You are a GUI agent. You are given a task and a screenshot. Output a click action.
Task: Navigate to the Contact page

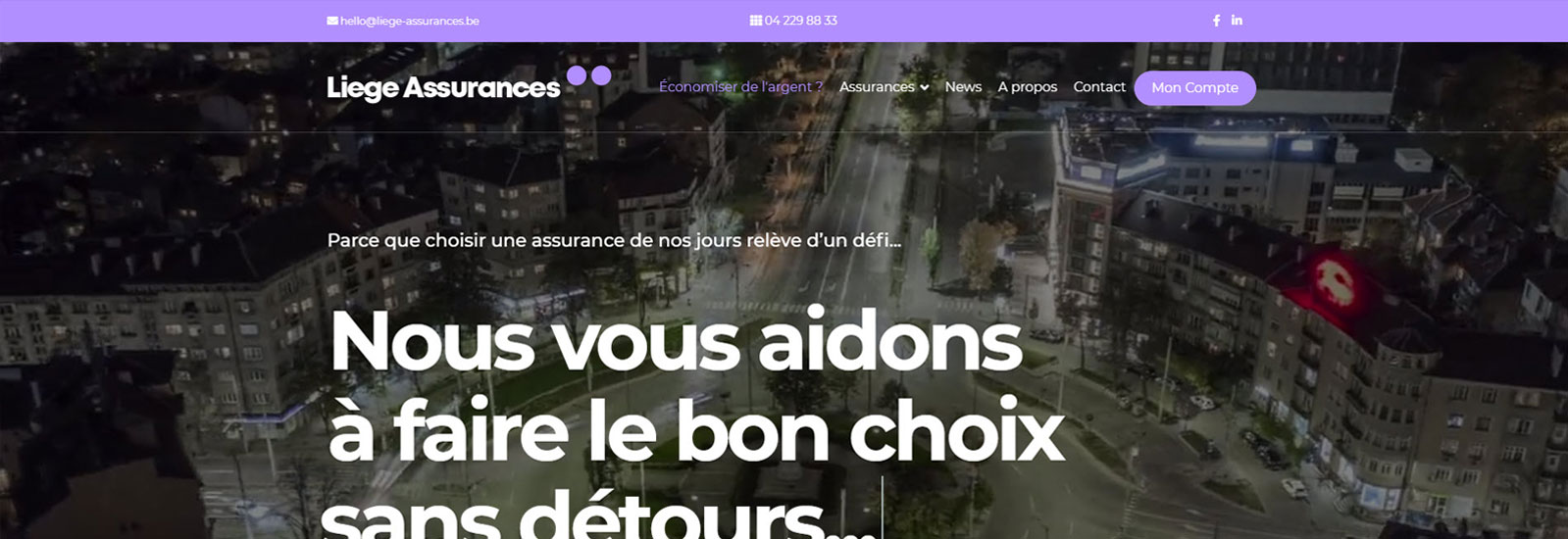tap(1099, 87)
